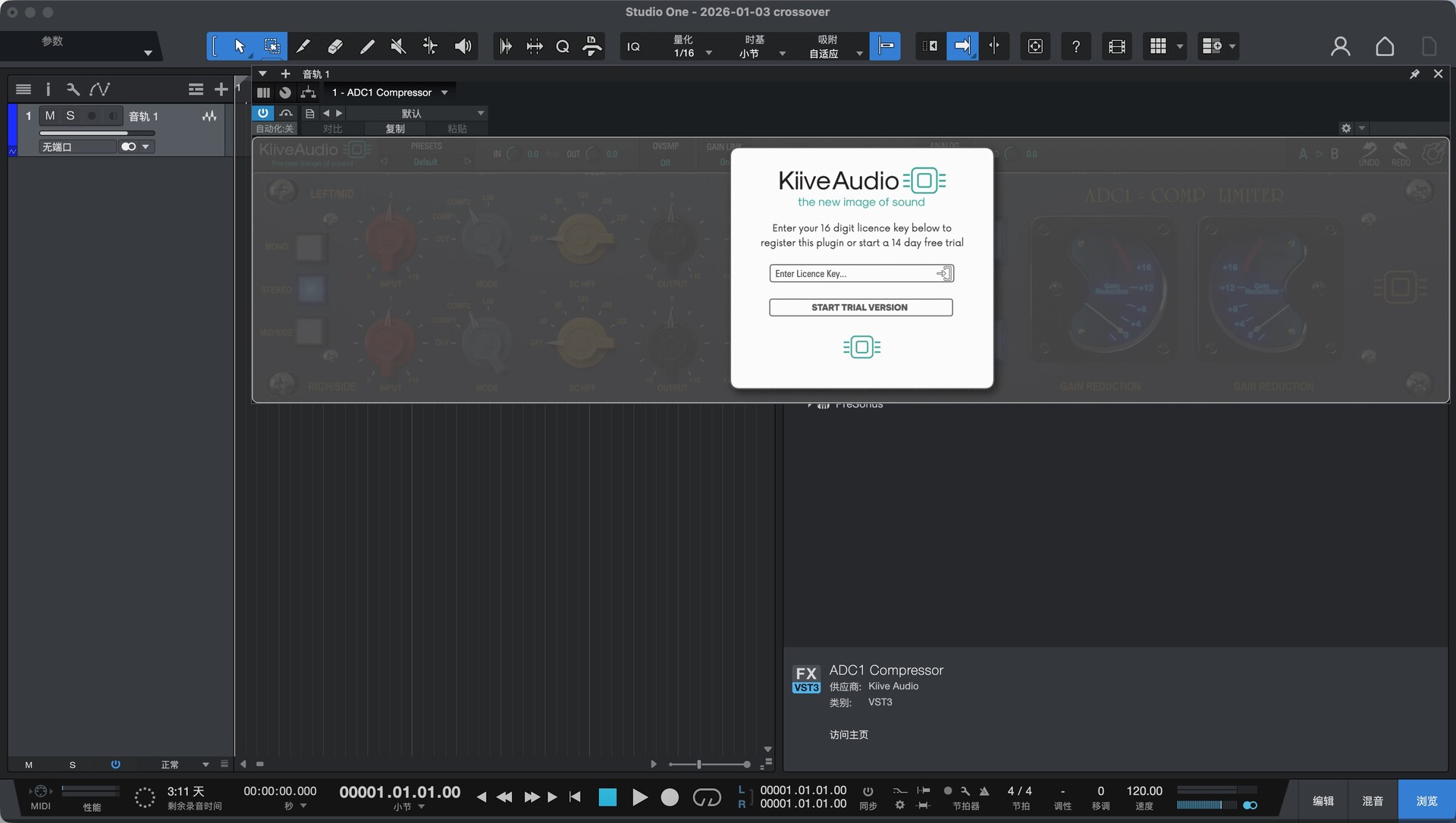Screen dimensions: 1456x823
Task: Mute track 1 with M button
Action: pyautogui.click(x=50, y=115)
